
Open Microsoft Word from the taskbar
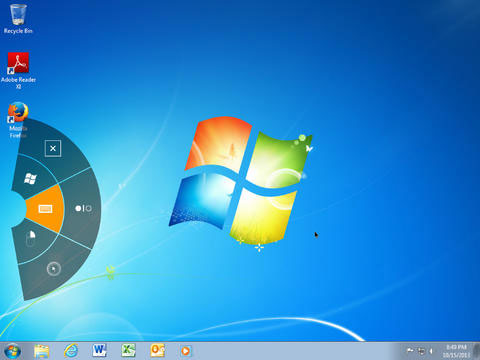[99, 351]
